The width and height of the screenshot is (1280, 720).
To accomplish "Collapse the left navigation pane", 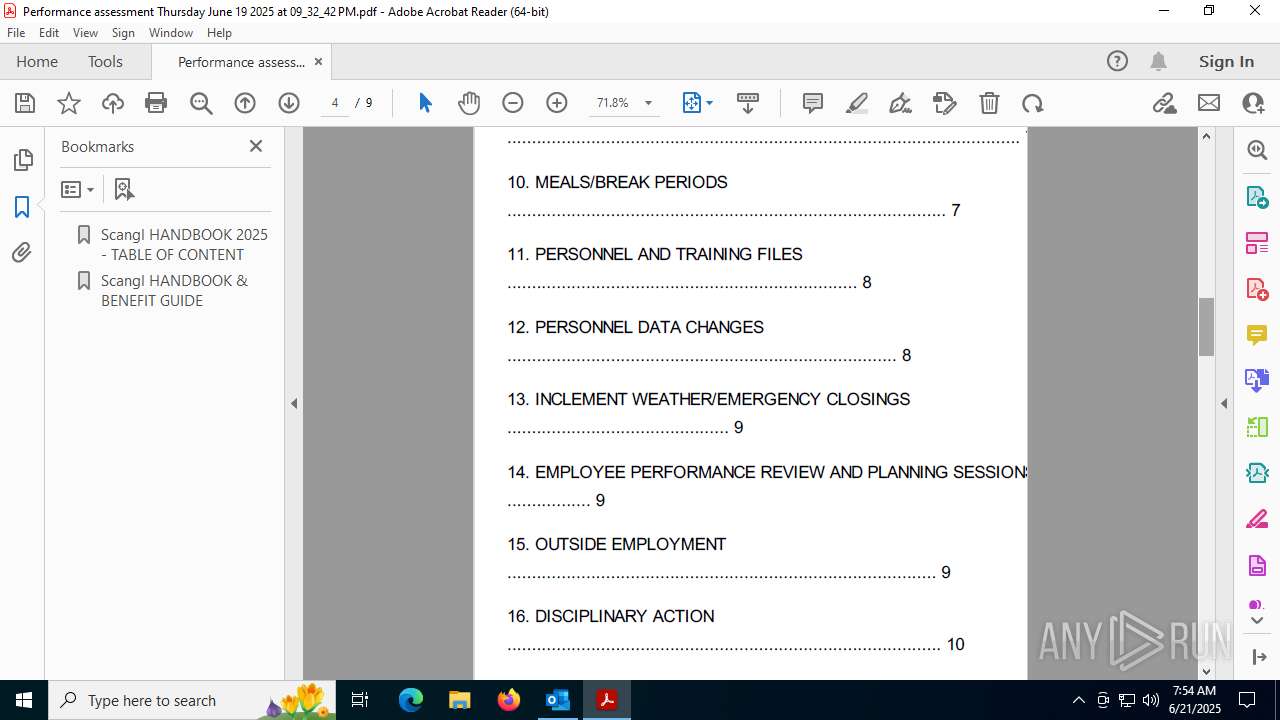I will pos(294,404).
